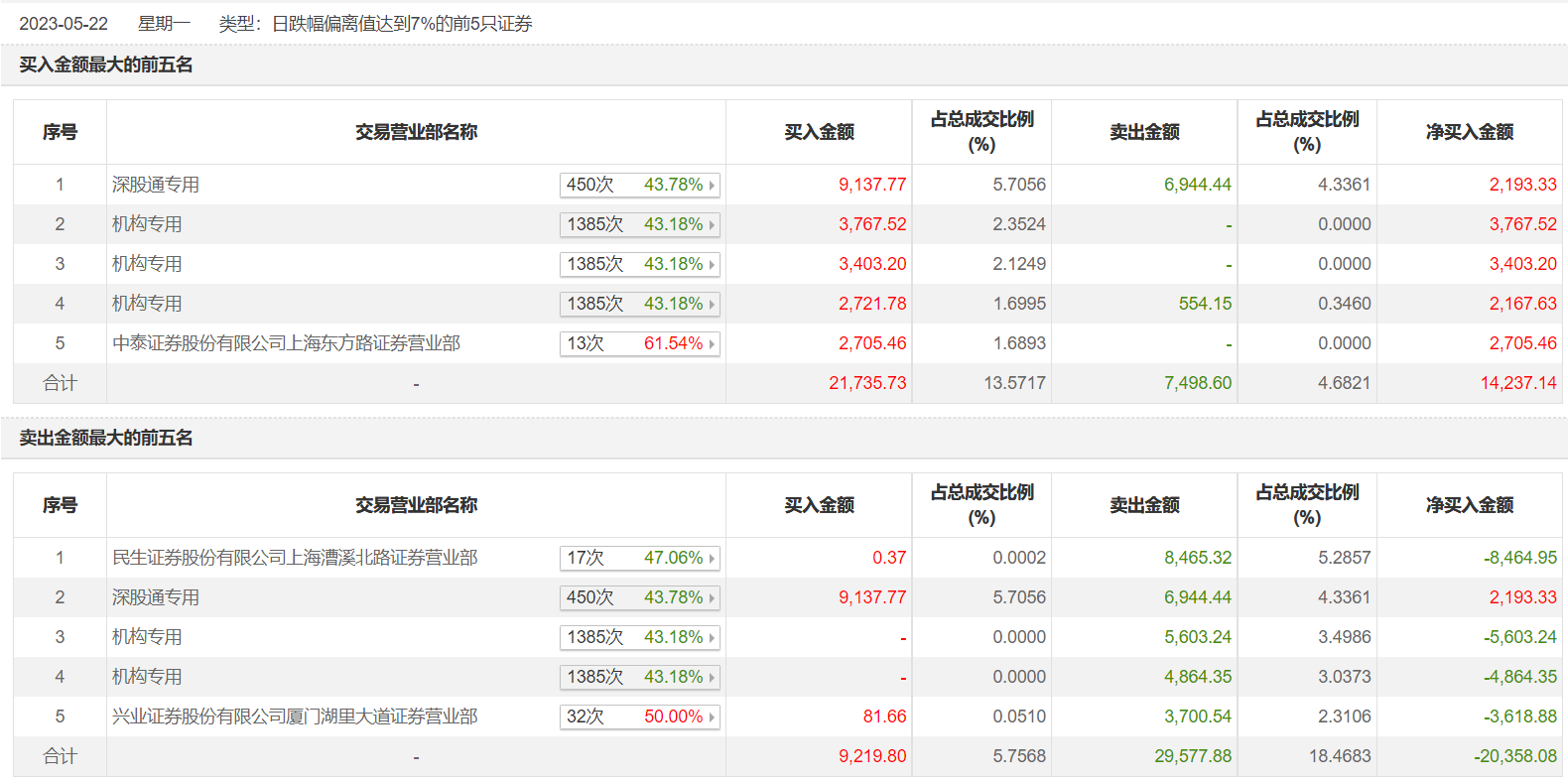Click 深股通专用 in the buy table
Viewport: 1568px width, 782px height.
tap(156, 185)
